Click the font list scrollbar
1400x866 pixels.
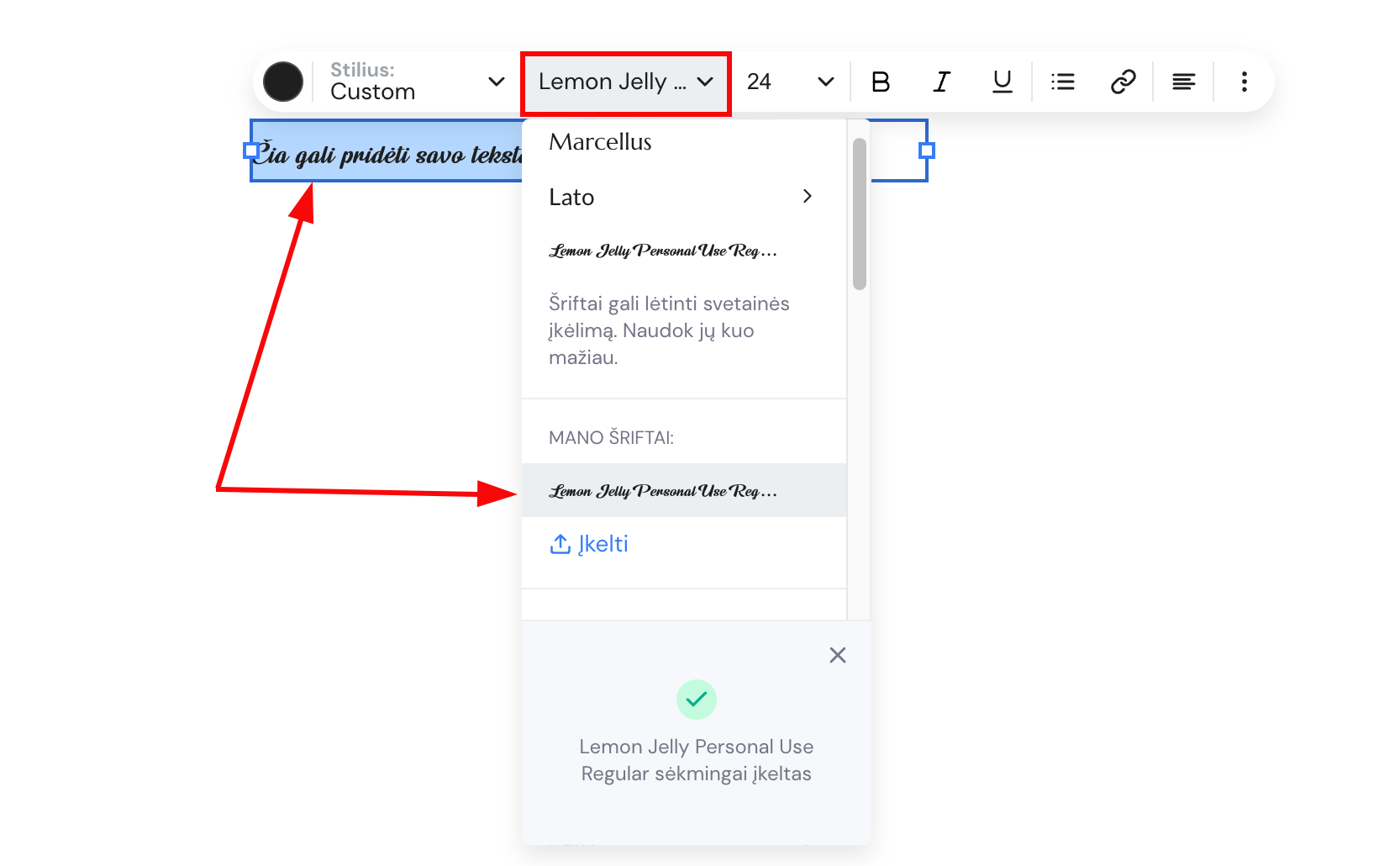point(859,214)
